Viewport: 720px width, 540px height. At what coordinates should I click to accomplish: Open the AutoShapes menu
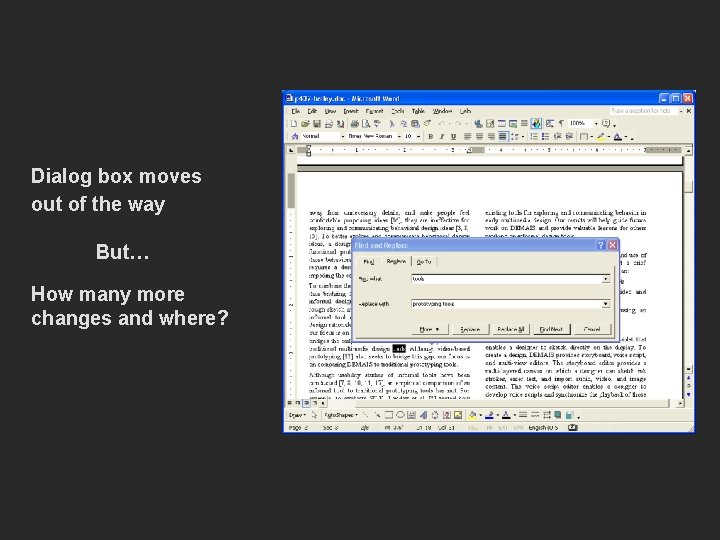[341, 415]
